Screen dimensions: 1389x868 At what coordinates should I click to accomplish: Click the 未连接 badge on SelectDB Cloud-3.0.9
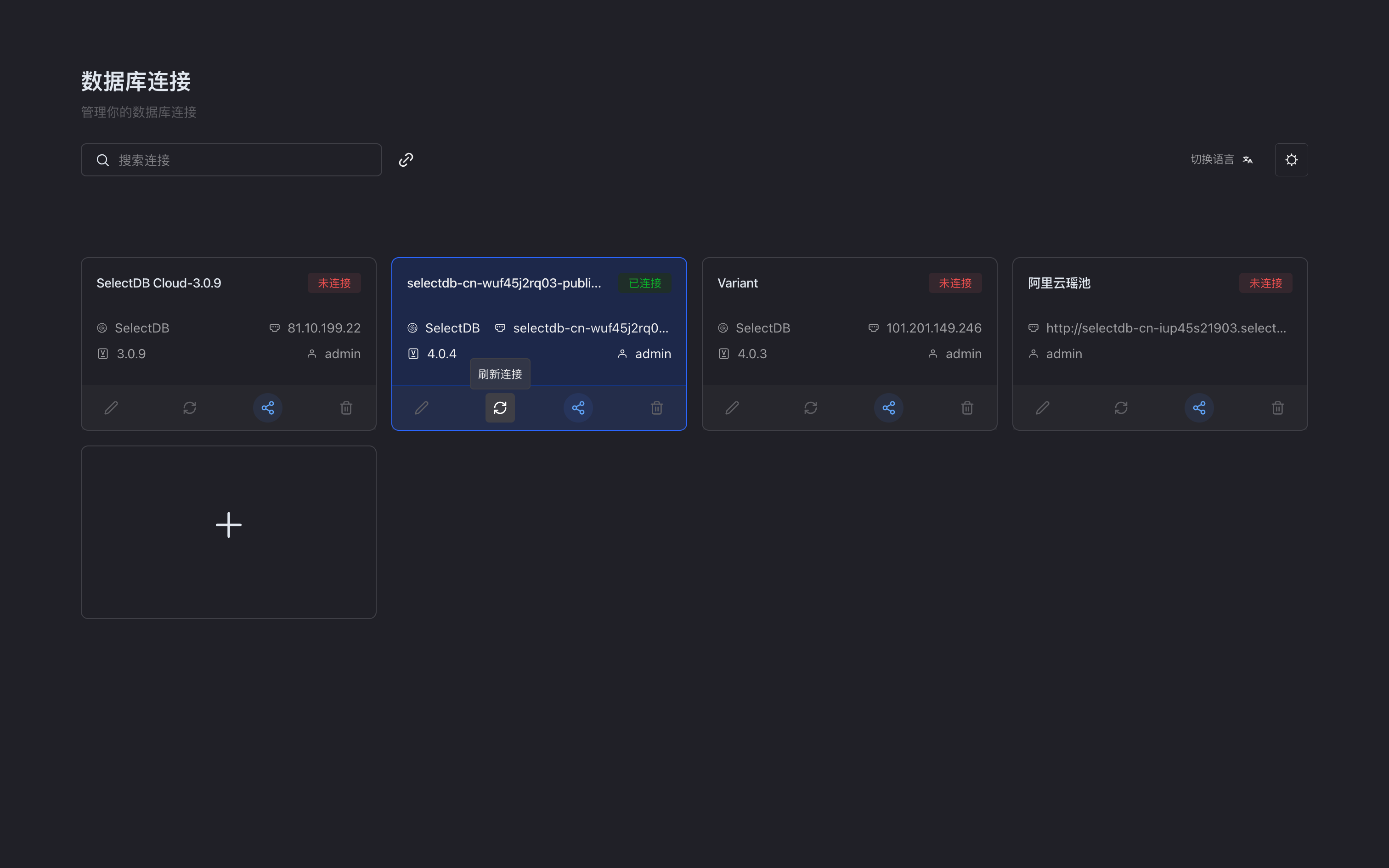334,283
